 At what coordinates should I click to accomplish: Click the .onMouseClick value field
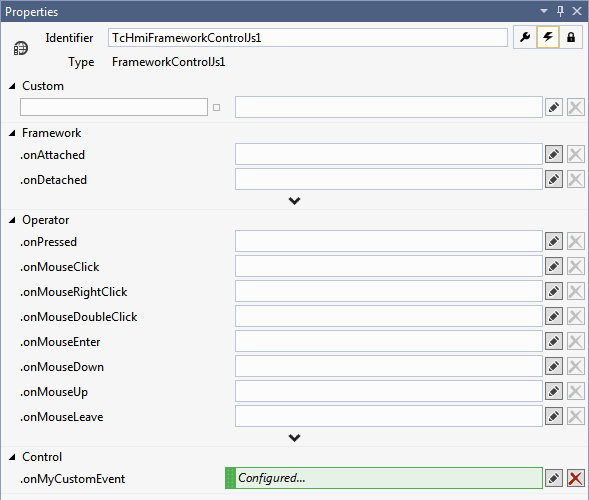click(x=389, y=266)
